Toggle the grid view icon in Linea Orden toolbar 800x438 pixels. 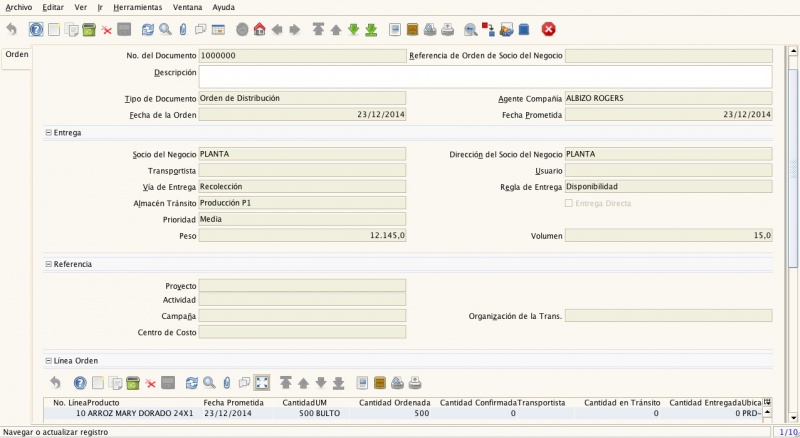(x=261, y=382)
